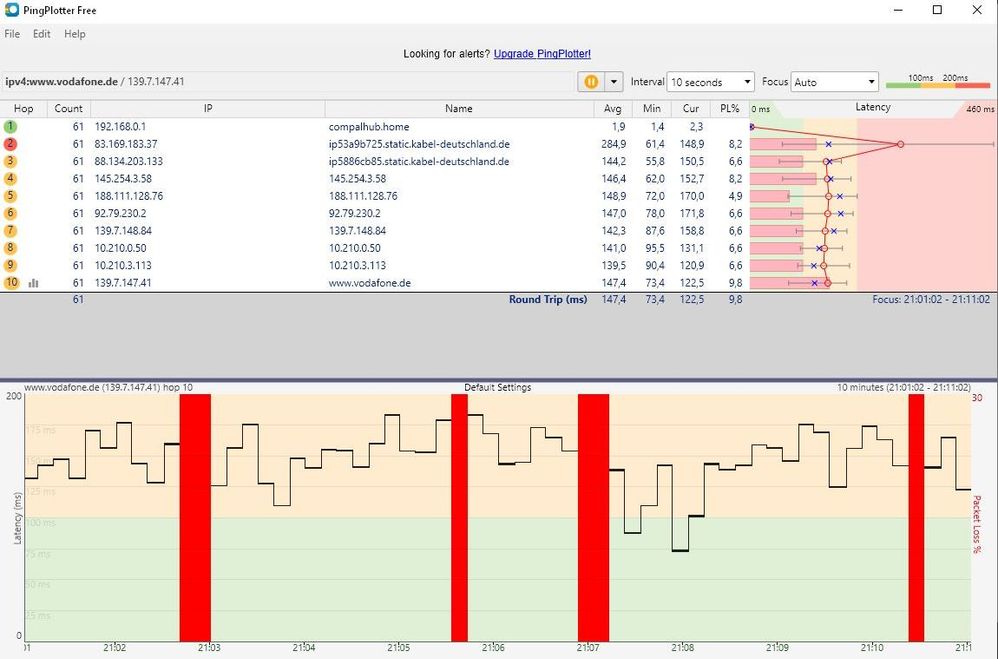Click average value 284,9 for hop 2
The image size is (998, 659).
[x=614, y=144]
